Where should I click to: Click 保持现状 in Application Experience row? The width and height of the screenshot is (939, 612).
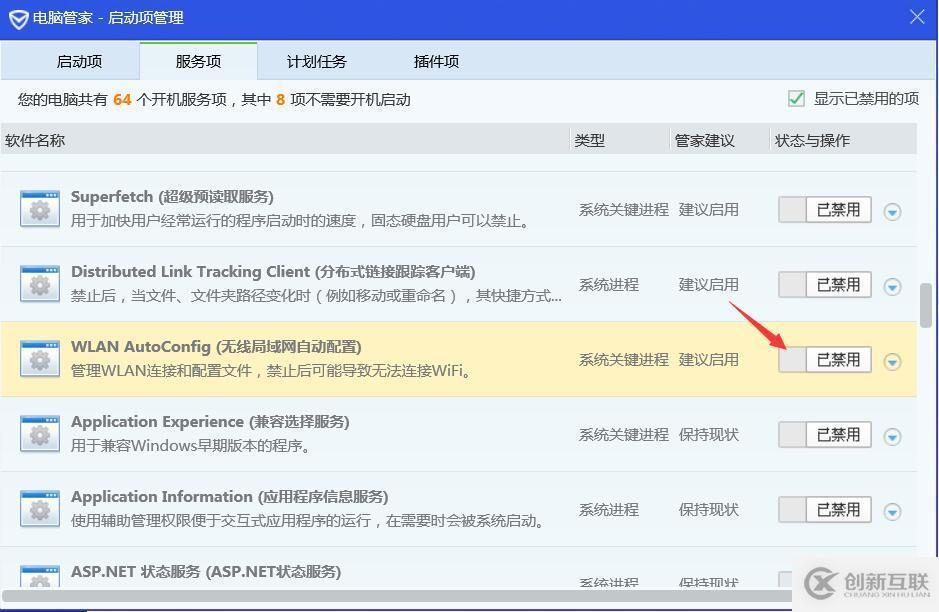tap(708, 434)
